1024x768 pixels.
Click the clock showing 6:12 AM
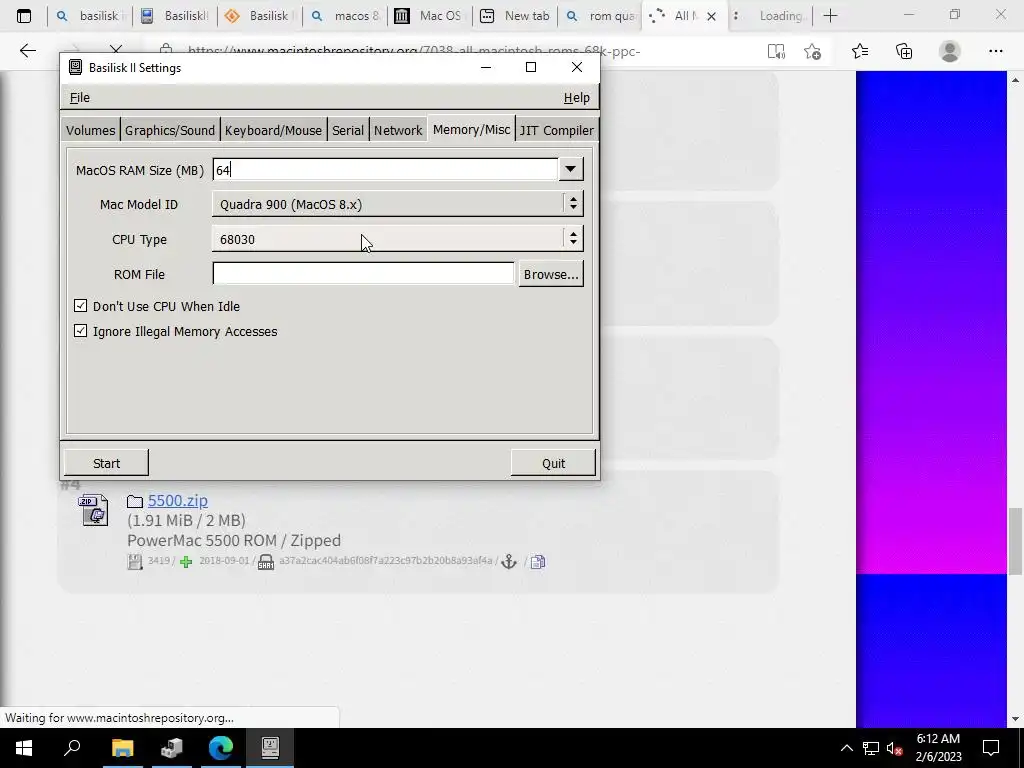pyautogui.click(x=938, y=739)
